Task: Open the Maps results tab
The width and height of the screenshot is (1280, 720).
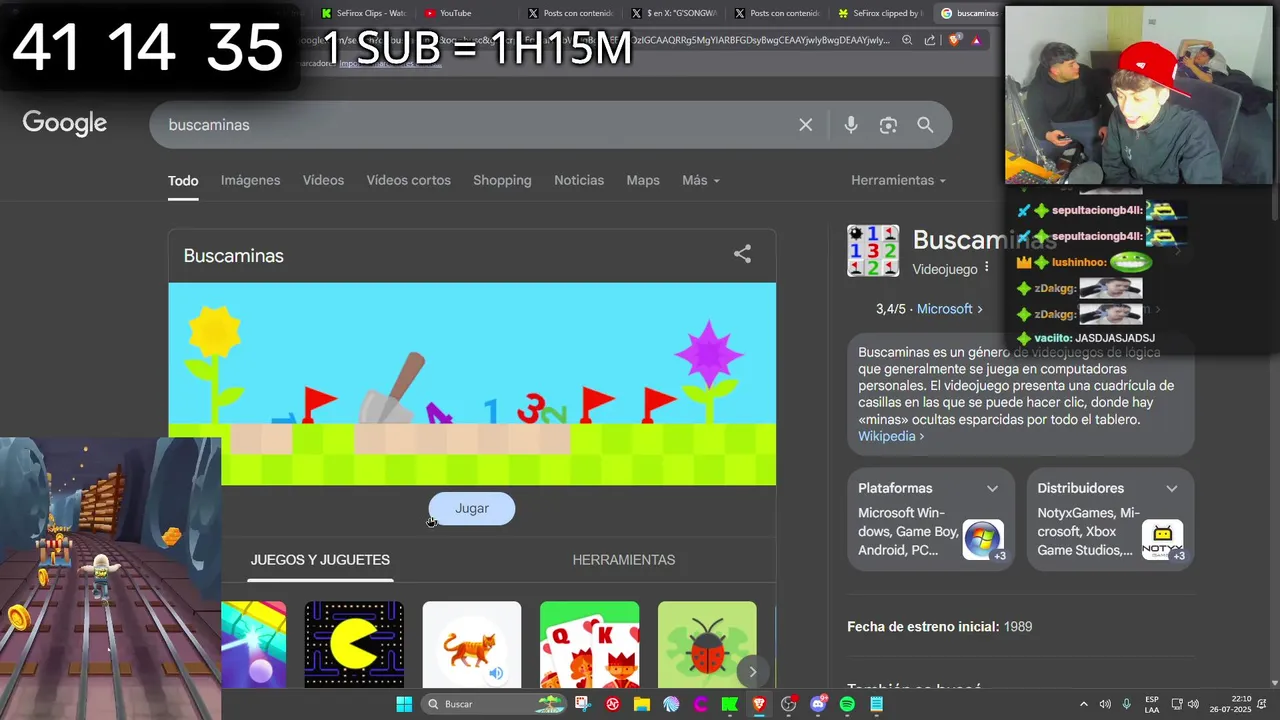Action: [643, 180]
